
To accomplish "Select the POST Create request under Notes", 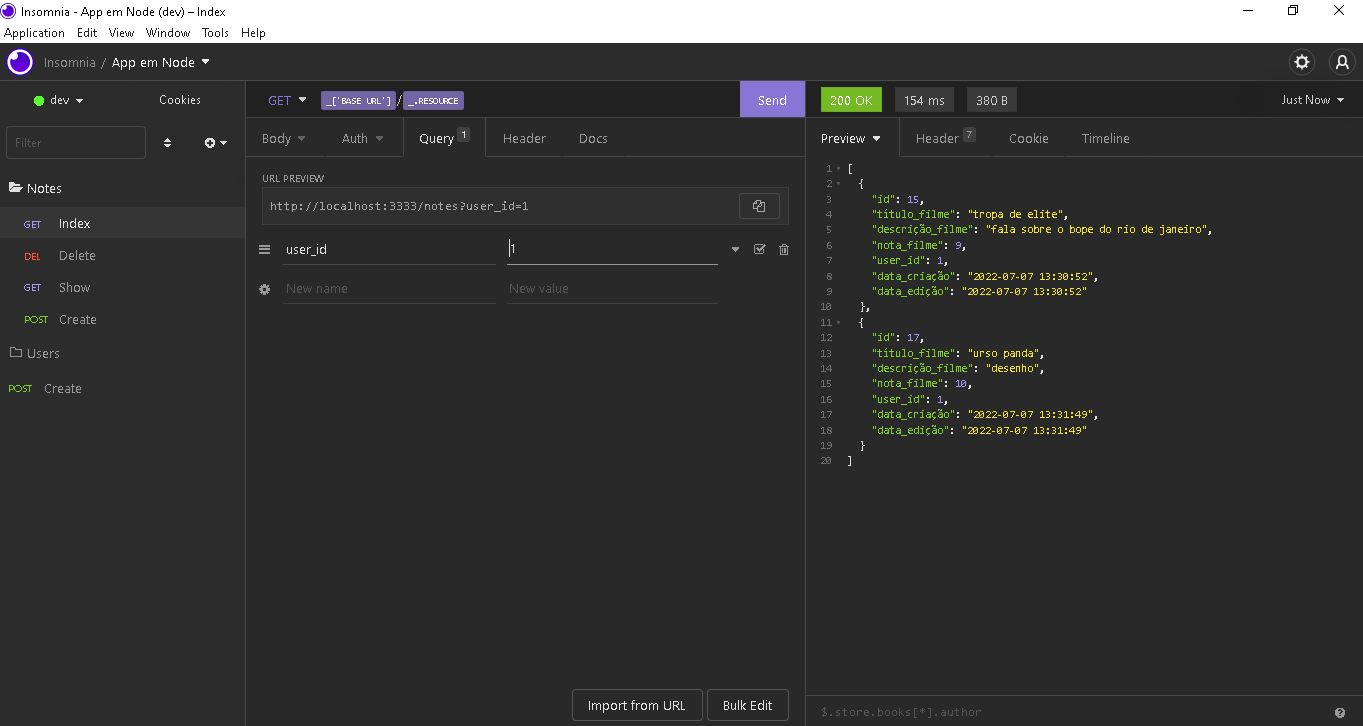I will [122, 320].
